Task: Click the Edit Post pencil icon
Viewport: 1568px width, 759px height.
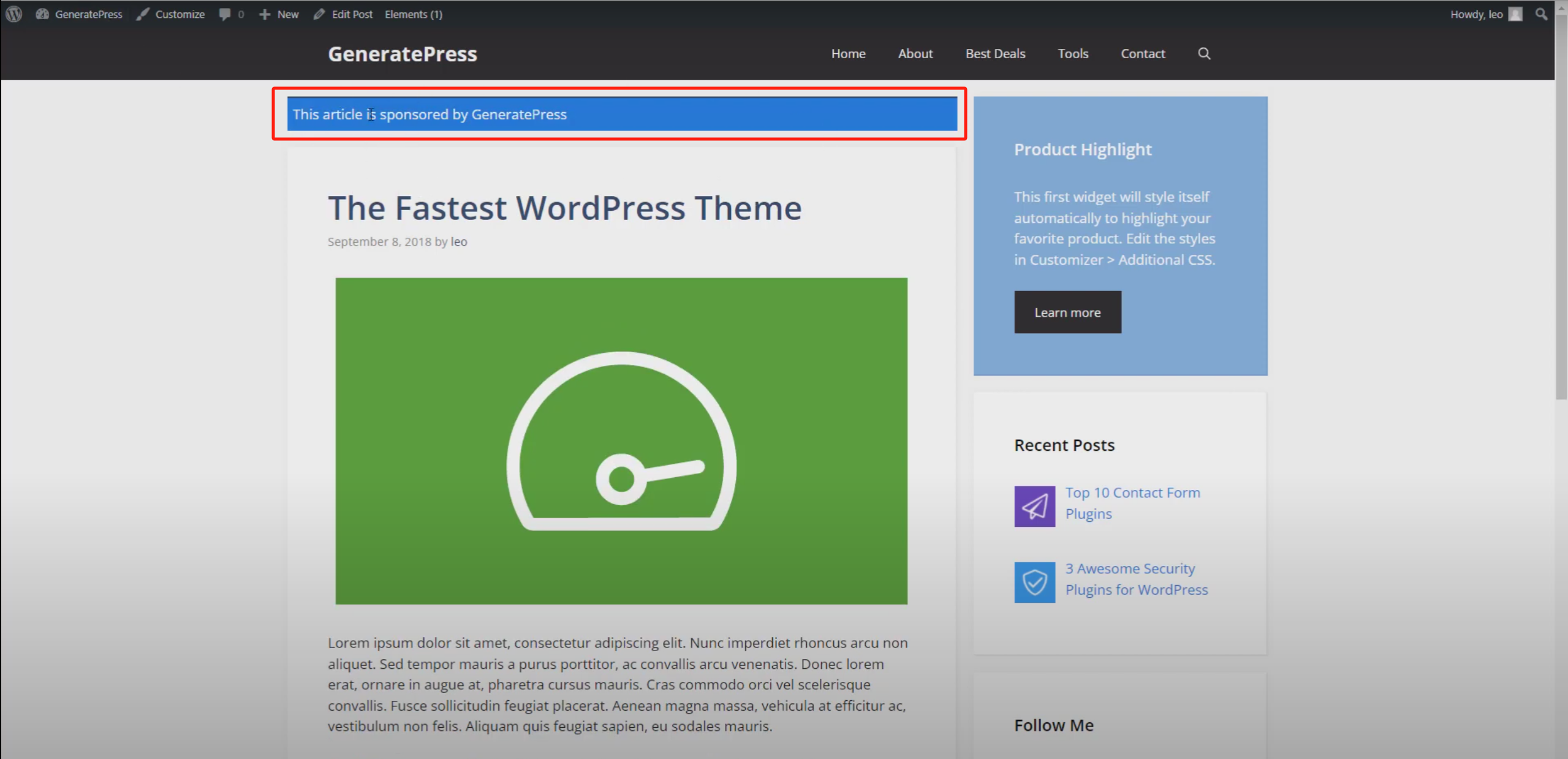Action: pyautogui.click(x=320, y=13)
